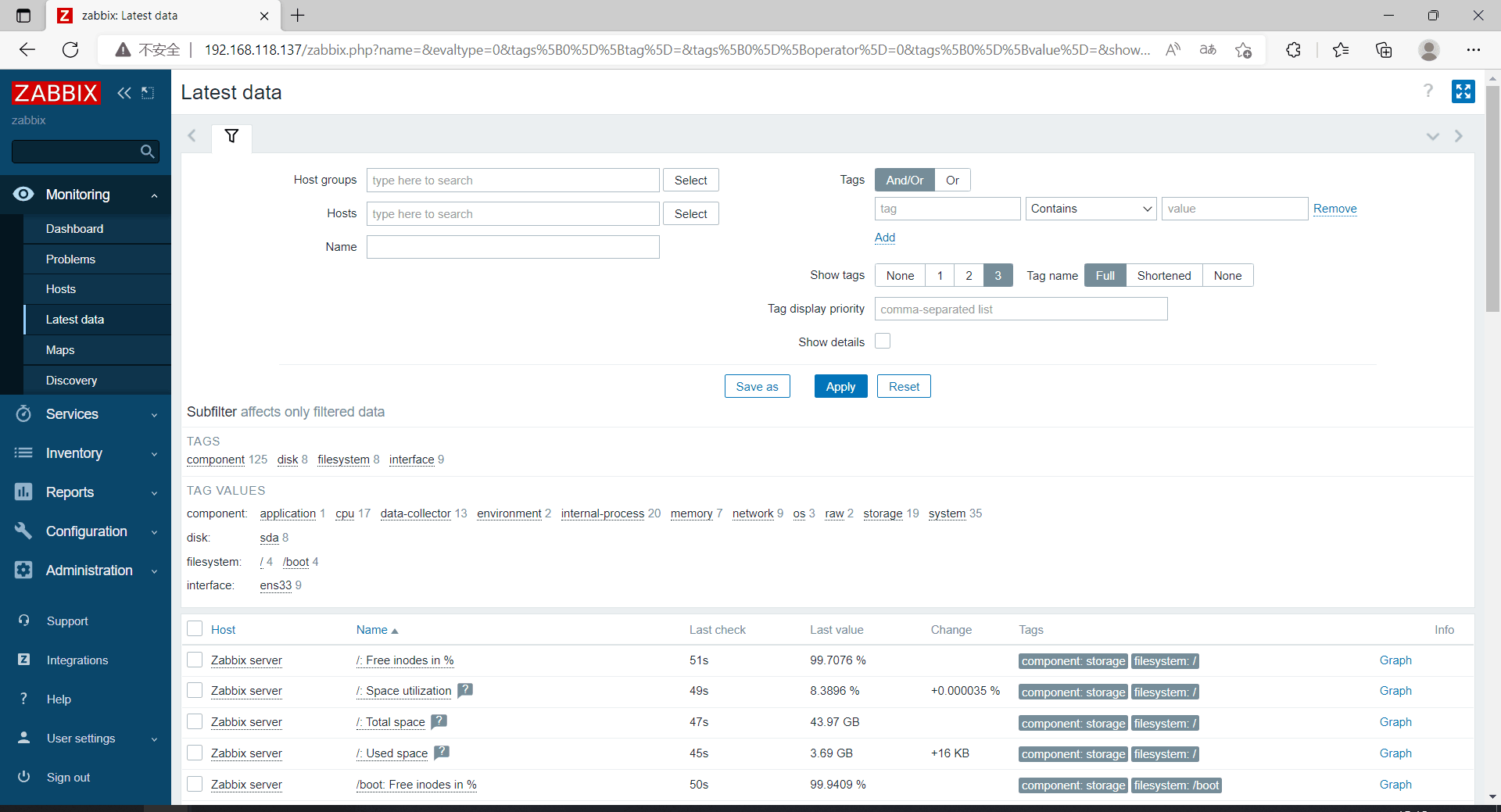Screen dimensions: 1501x812
Task: Click the Inventory list icon
Action: click(23, 453)
